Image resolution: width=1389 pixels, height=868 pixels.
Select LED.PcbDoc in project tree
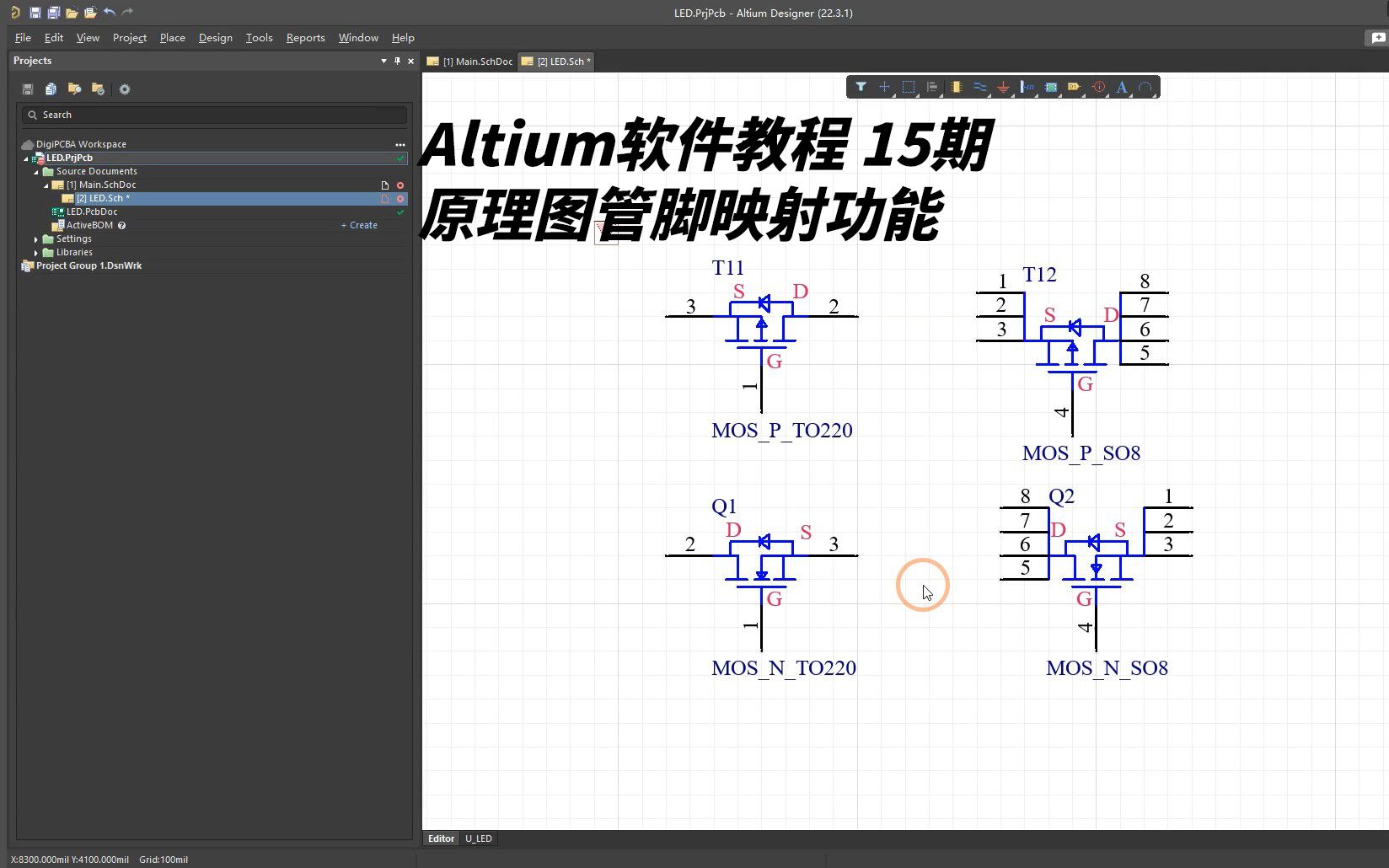tap(92, 212)
